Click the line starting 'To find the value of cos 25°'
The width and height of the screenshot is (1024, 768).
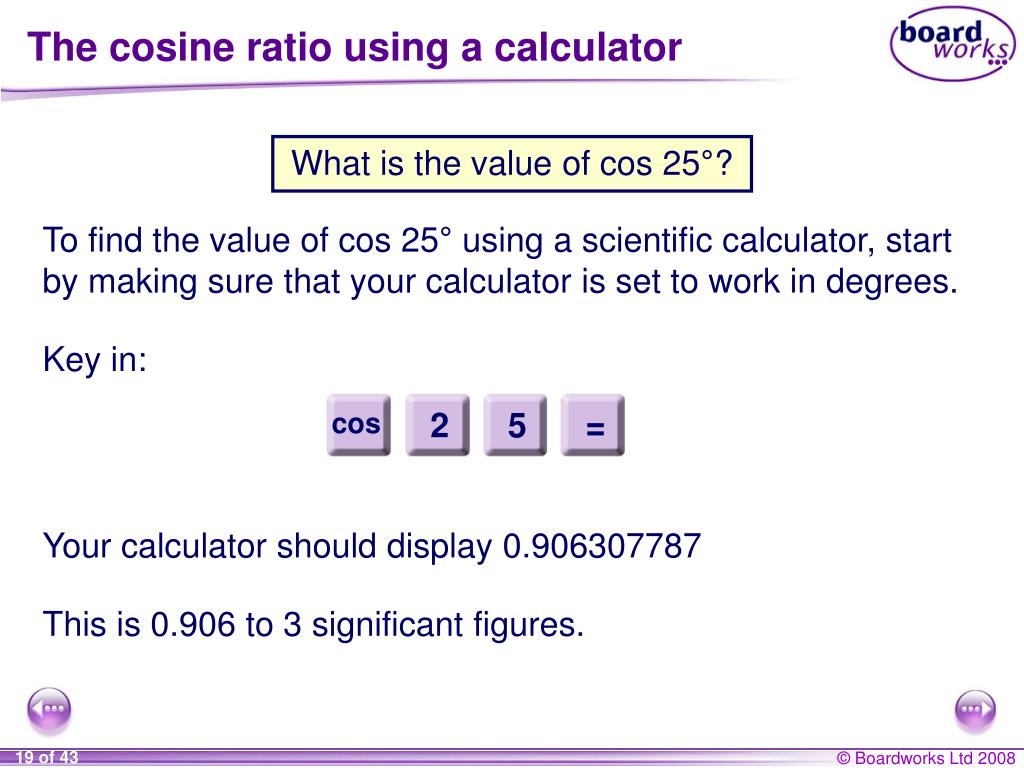pyautogui.click(x=497, y=241)
